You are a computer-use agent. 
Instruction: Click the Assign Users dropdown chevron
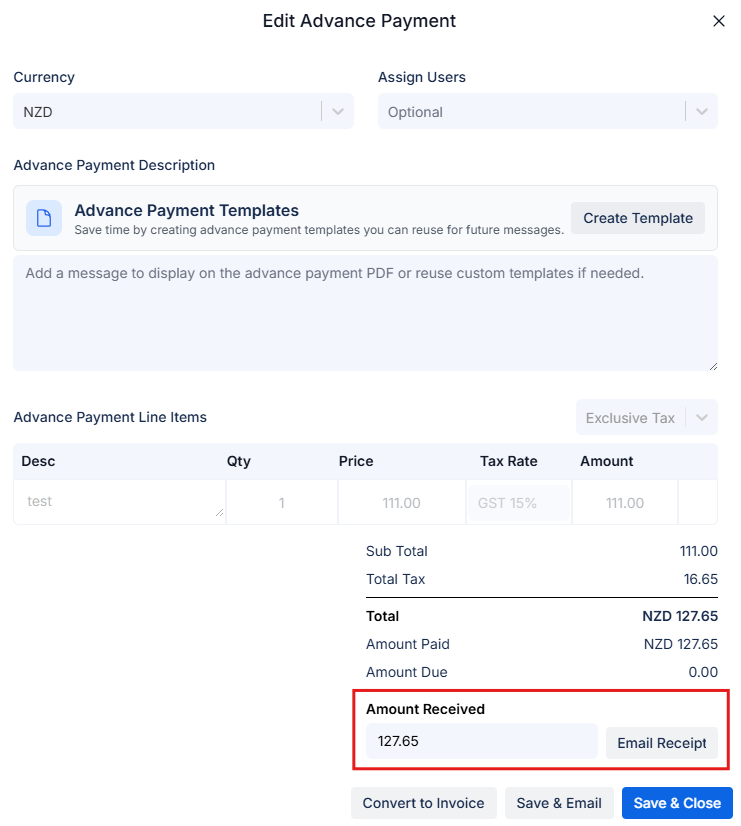[x=703, y=111]
